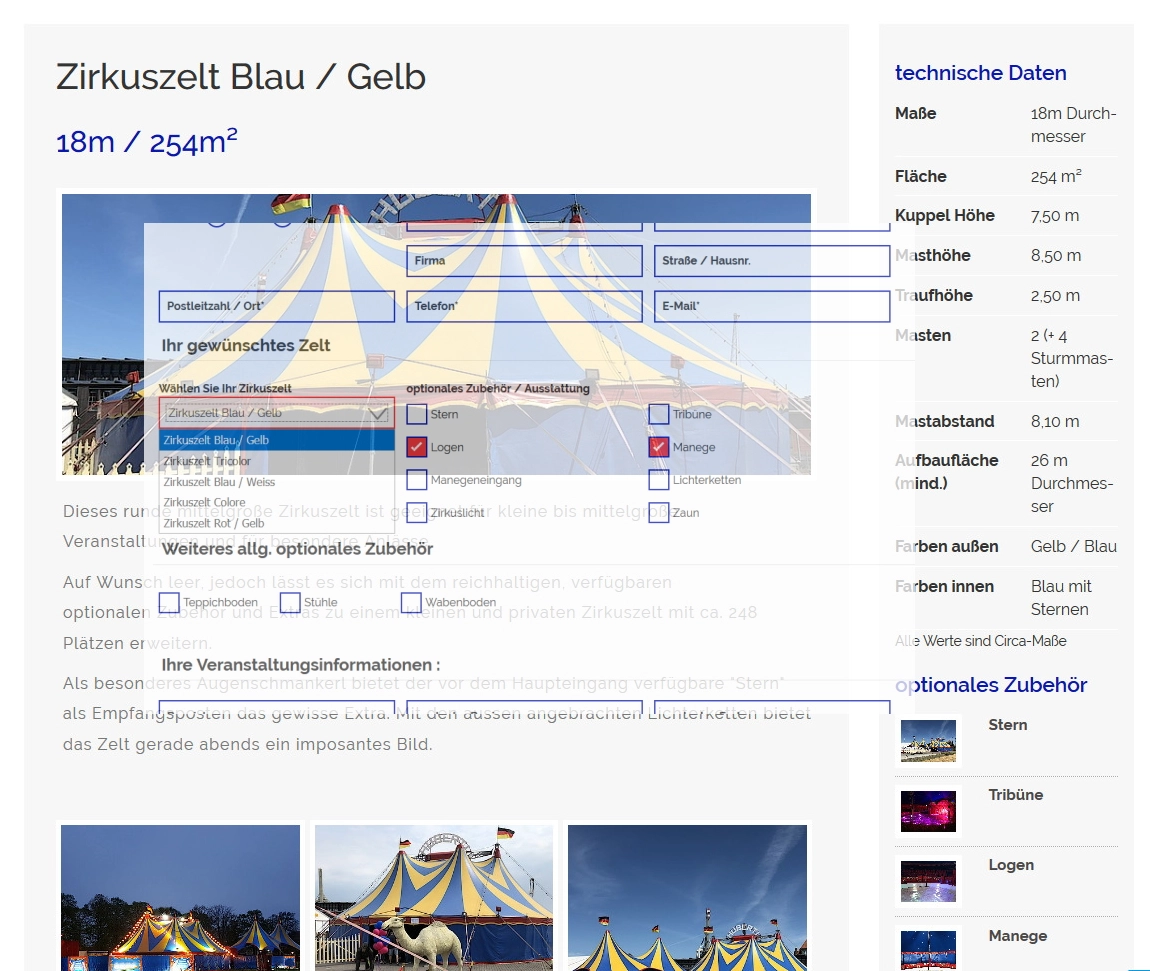Open the Tribüne accessory thumbnail
The height and width of the screenshot is (971, 1150).
coord(928,811)
